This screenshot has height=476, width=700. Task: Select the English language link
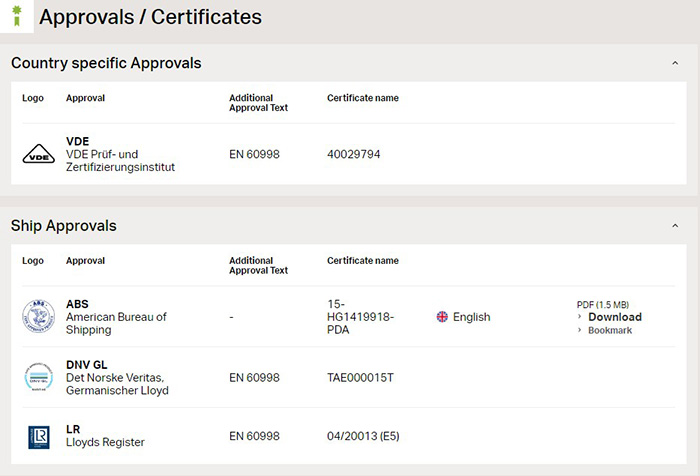(471, 317)
